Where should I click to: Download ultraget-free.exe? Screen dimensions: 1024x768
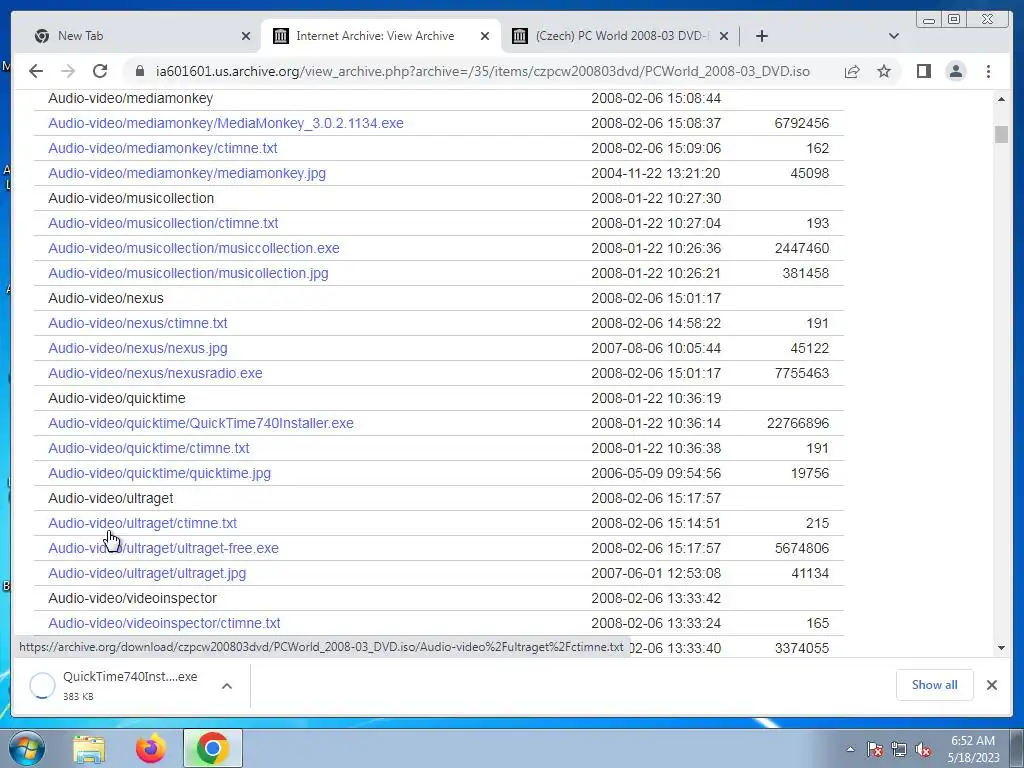click(163, 548)
